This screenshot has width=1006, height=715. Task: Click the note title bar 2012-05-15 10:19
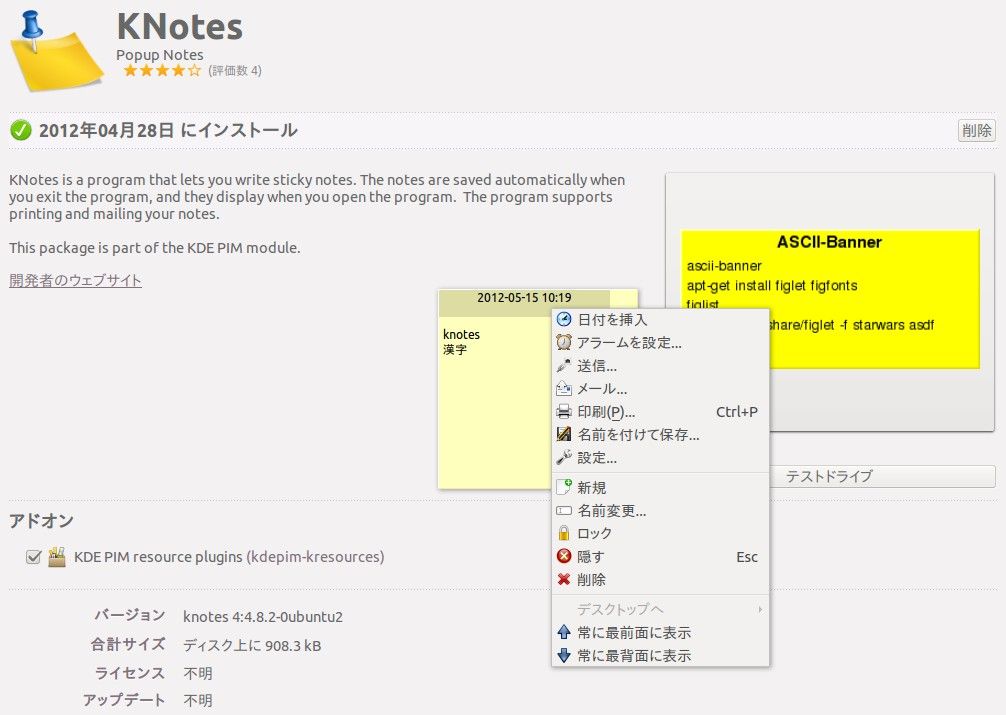click(x=524, y=298)
